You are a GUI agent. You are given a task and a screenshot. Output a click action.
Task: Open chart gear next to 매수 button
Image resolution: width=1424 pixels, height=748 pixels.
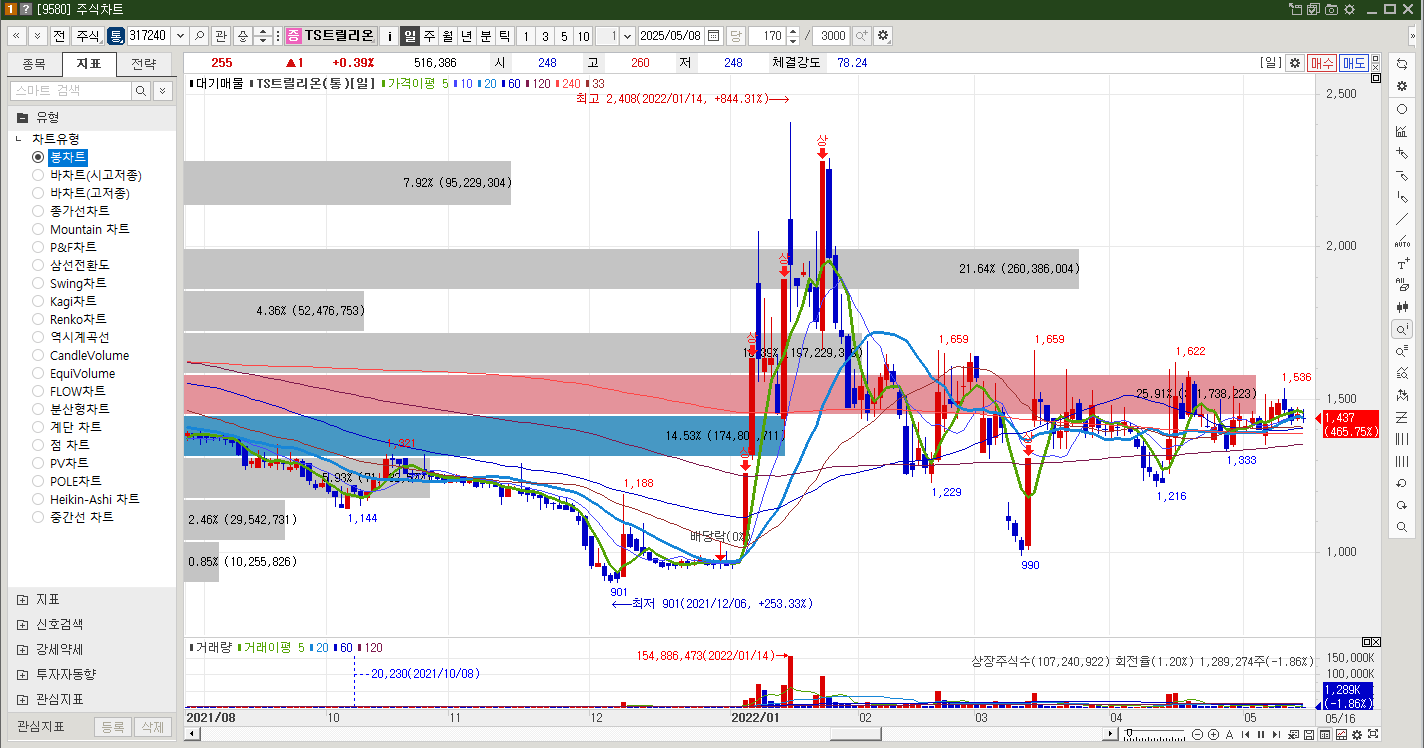tap(1294, 62)
